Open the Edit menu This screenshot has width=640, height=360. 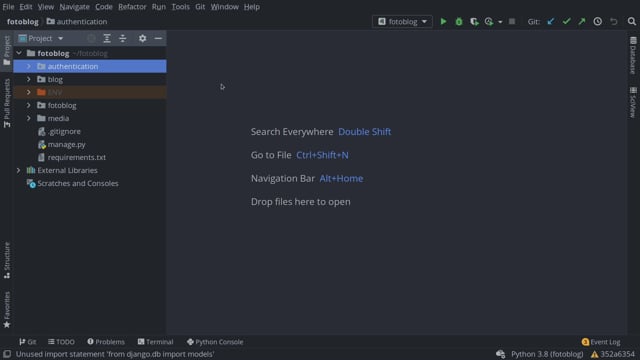click(26, 7)
